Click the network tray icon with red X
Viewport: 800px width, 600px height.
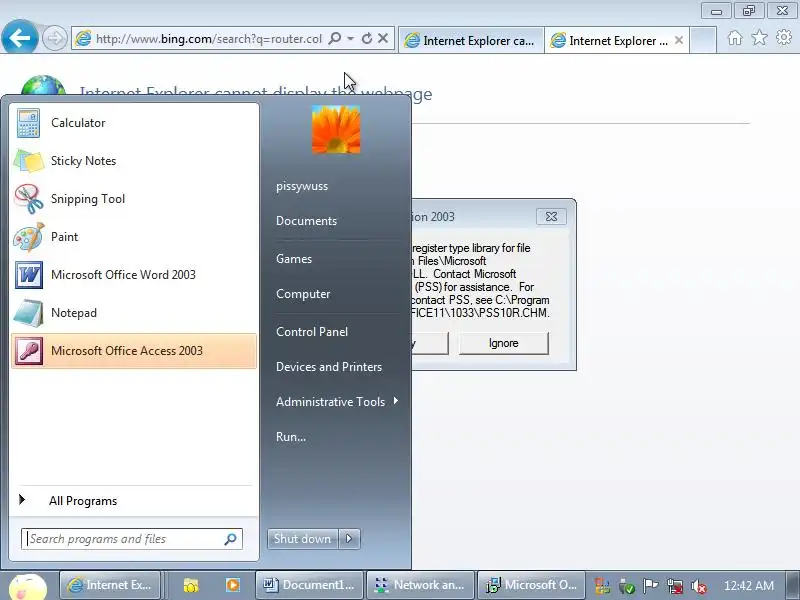[674, 586]
